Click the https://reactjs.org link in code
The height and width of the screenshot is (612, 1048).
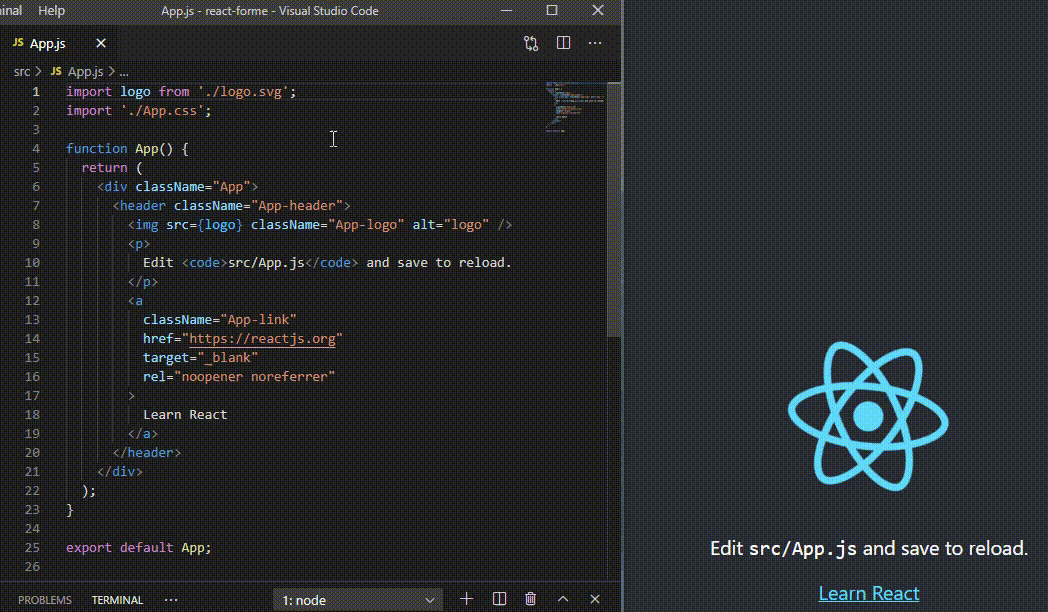(262, 339)
